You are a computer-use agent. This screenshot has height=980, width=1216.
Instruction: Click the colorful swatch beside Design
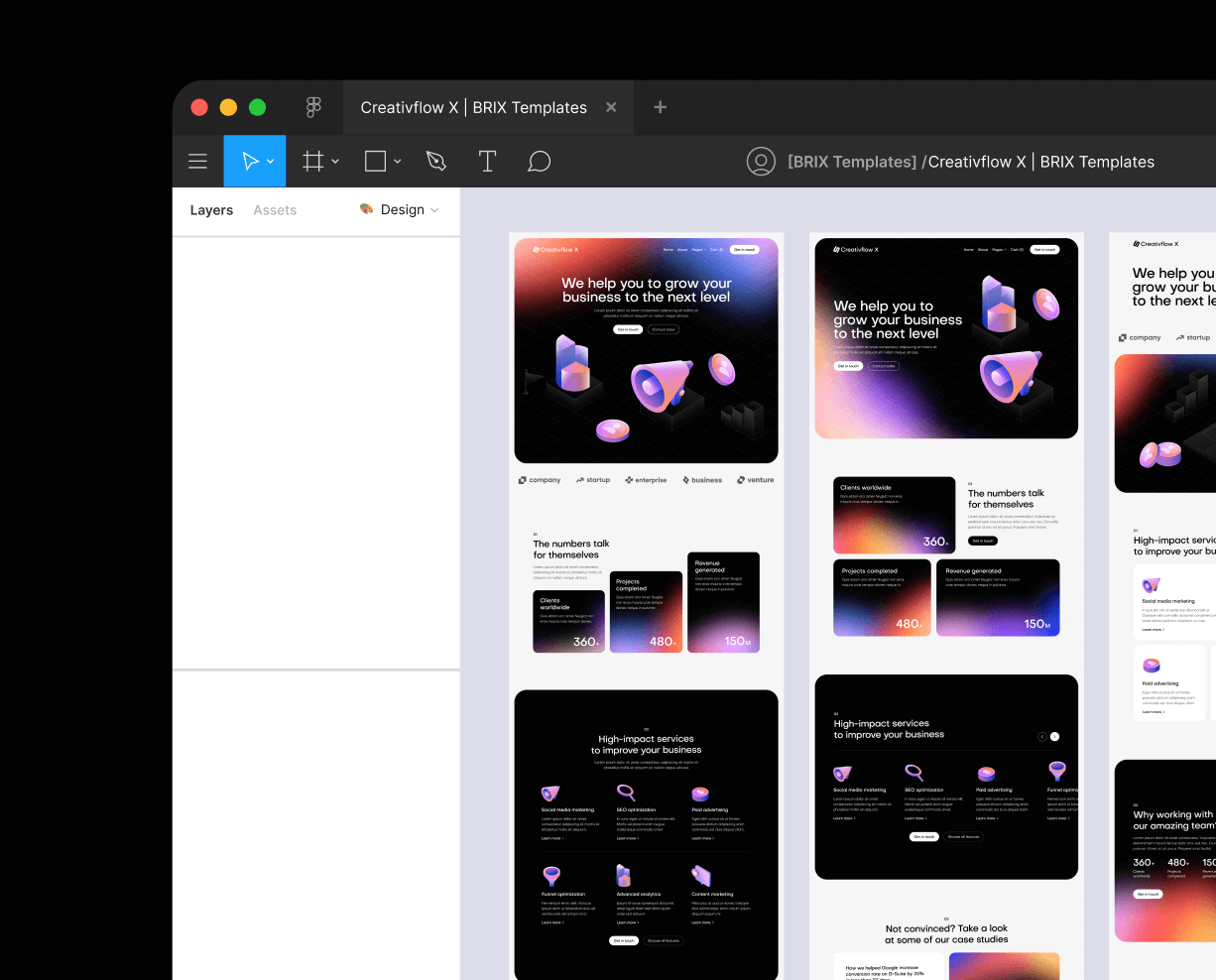(x=364, y=209)
